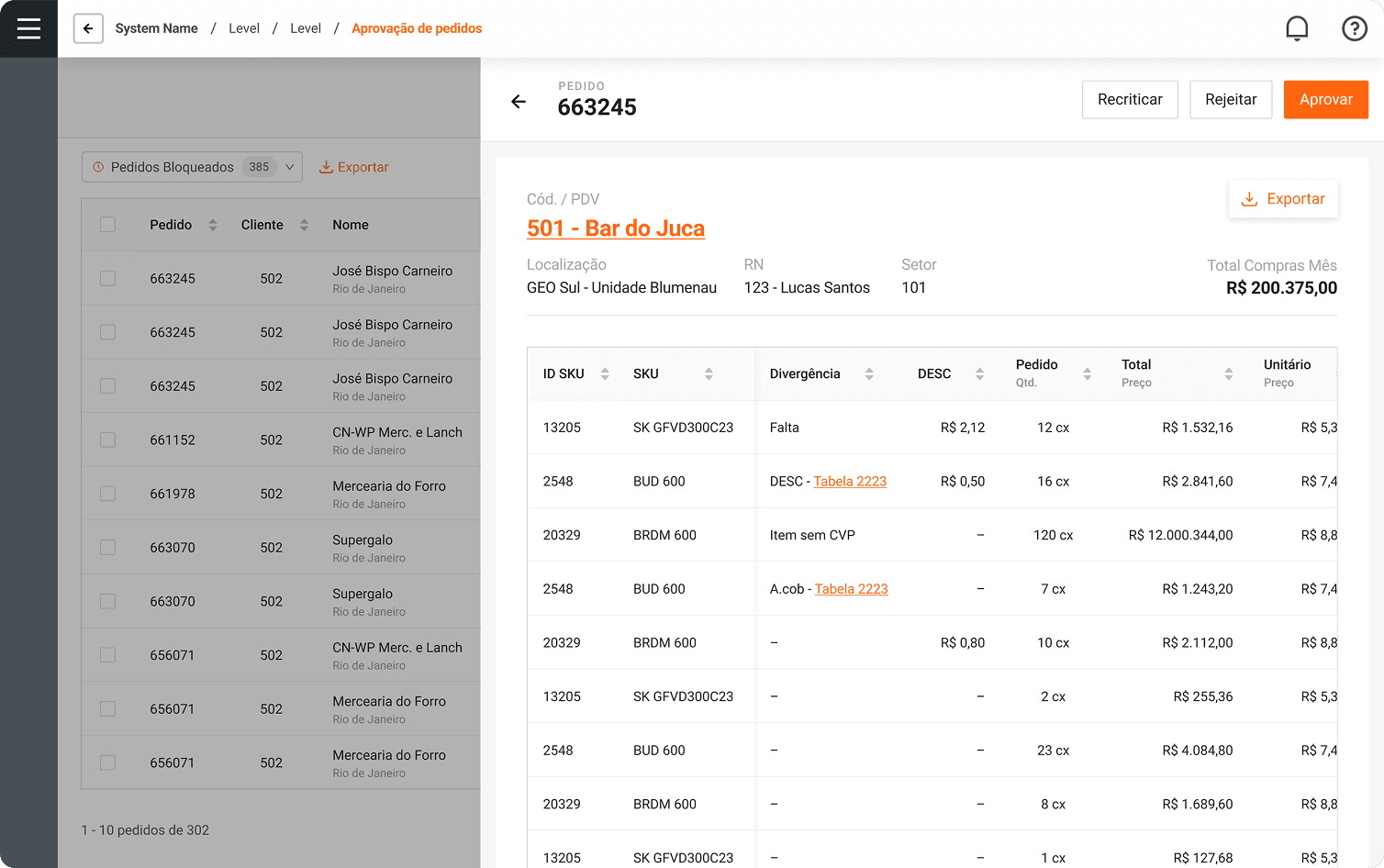The width and height of the screenshot is (1384, 868).
Task: Close the order panel with the back arrow
Action: [519, 101]
